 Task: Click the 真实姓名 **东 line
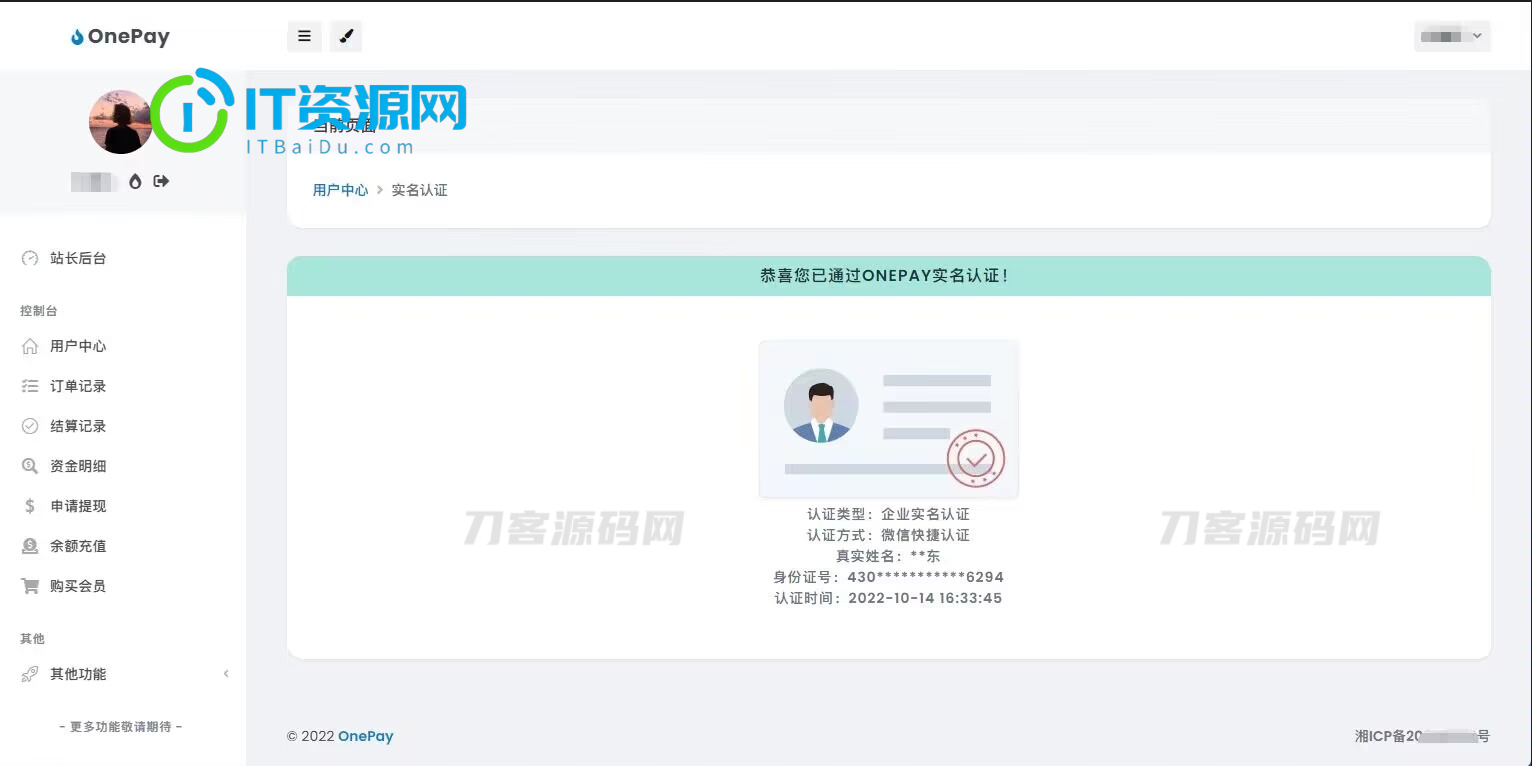click(888, 556)
